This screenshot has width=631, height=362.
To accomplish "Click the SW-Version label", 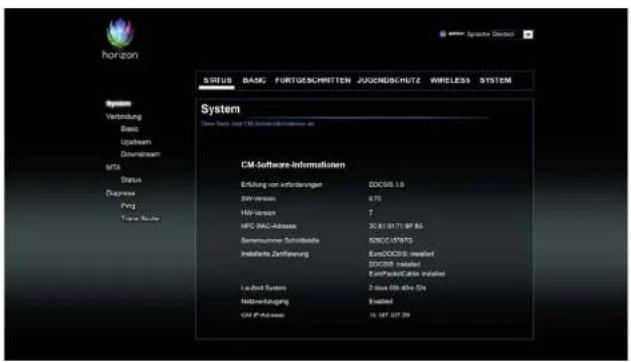I will coord(258,199).
